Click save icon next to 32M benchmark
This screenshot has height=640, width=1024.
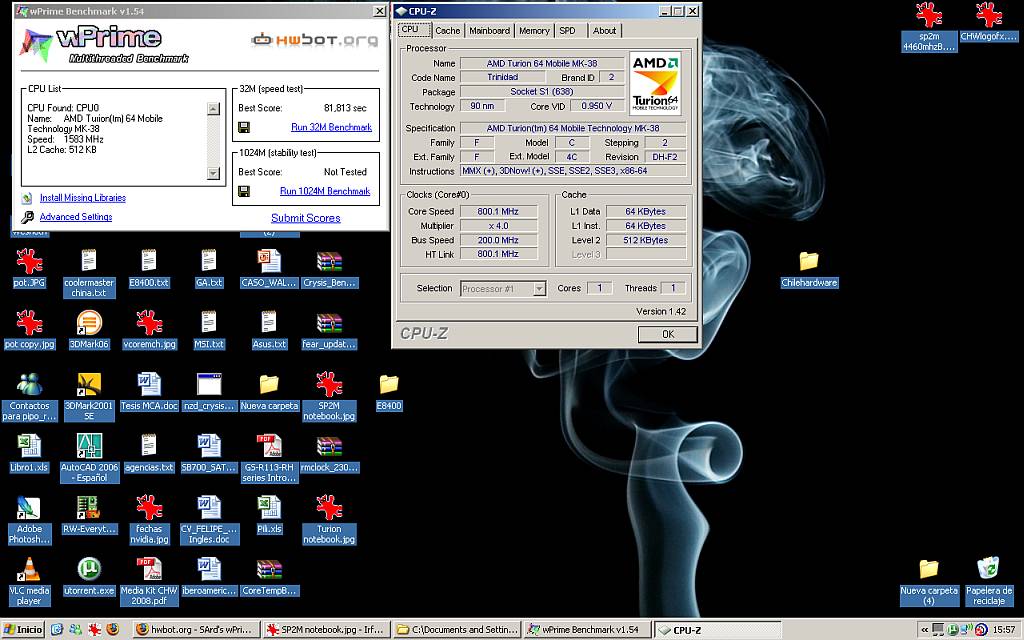244,127
